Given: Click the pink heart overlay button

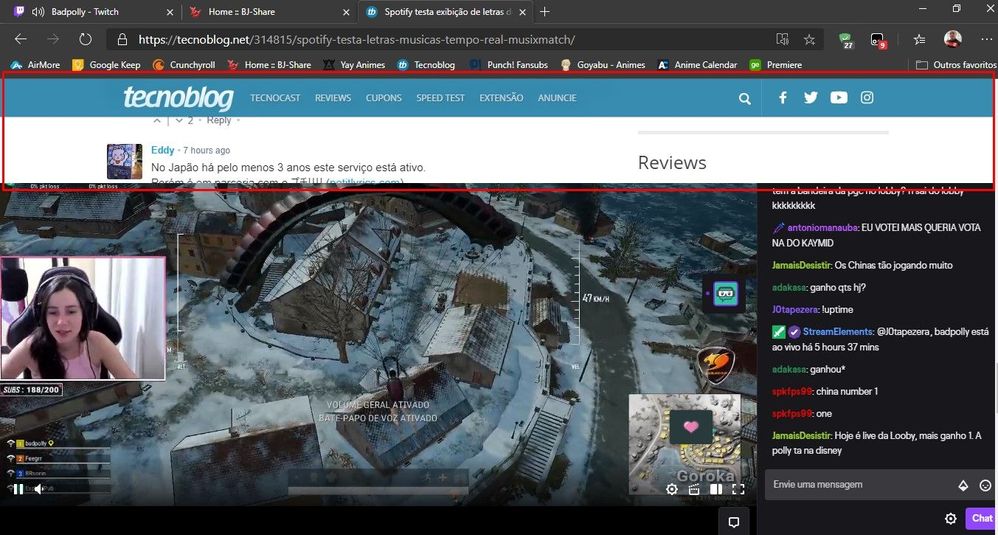Looking at the screenshot, I should click(x=691, y=427).
